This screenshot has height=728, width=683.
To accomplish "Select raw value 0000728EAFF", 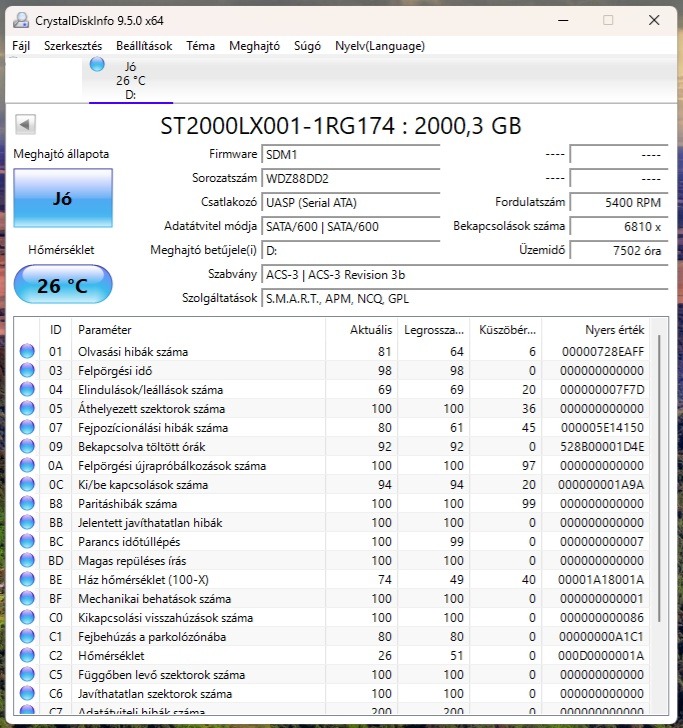I will [603, 352].
